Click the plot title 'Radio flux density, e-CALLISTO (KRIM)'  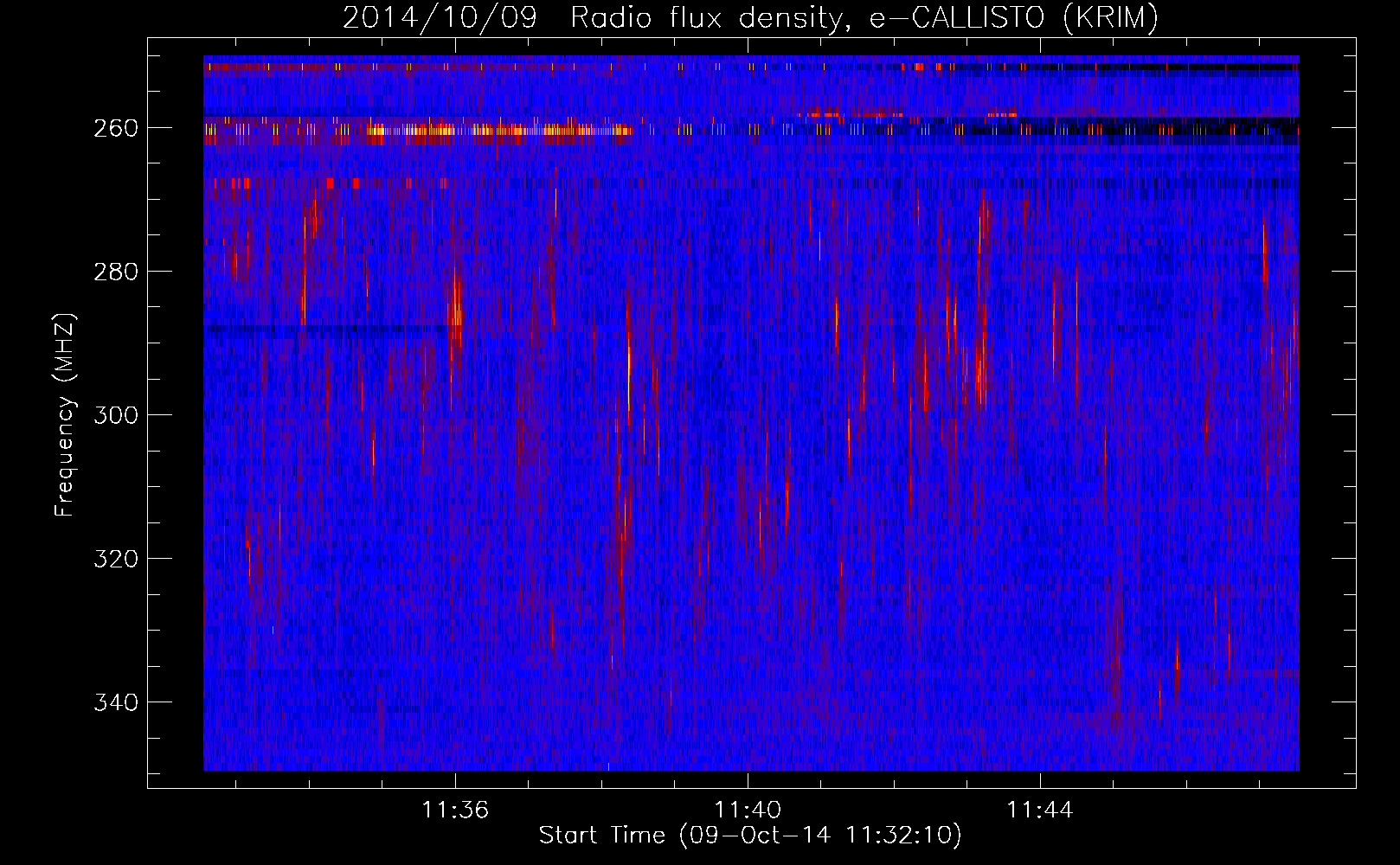click(864, 17)
